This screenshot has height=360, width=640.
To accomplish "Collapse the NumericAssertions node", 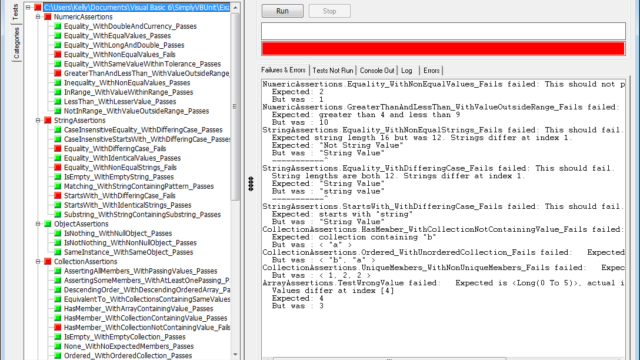I will click(38, 17).
